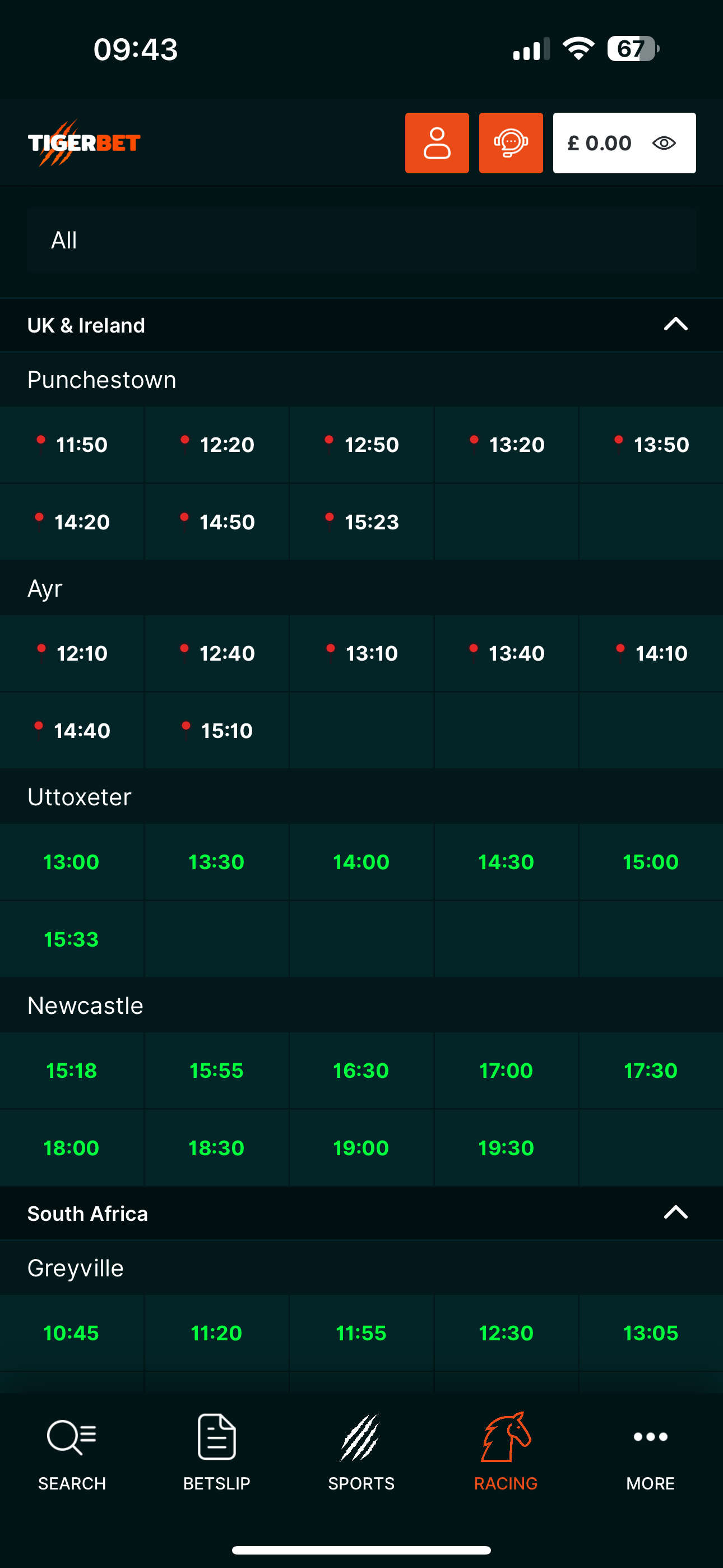Select the Punchestown 11:50 race

point(72,445)
